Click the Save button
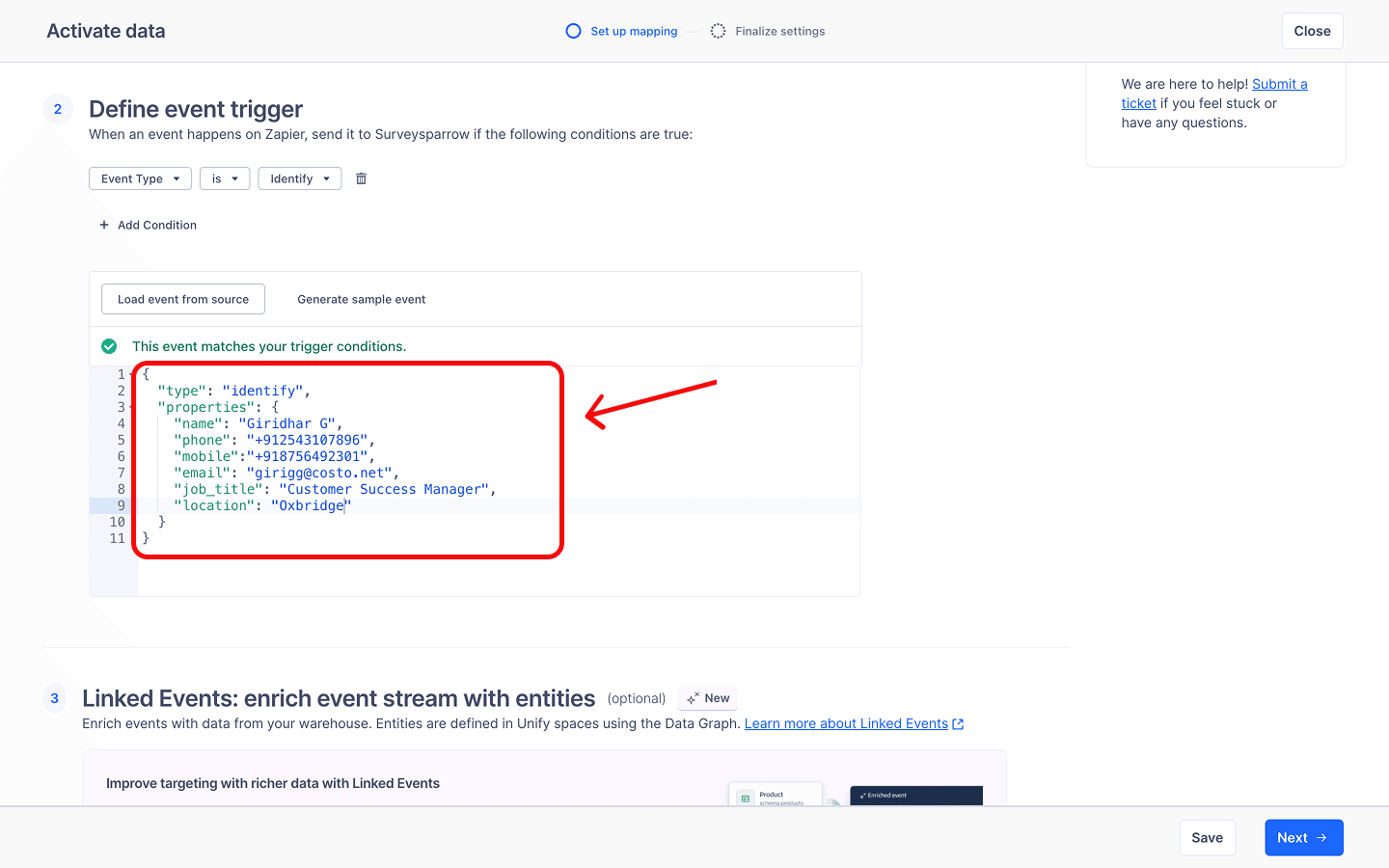Screen dimensions: 1389x868 (1207, 837)
